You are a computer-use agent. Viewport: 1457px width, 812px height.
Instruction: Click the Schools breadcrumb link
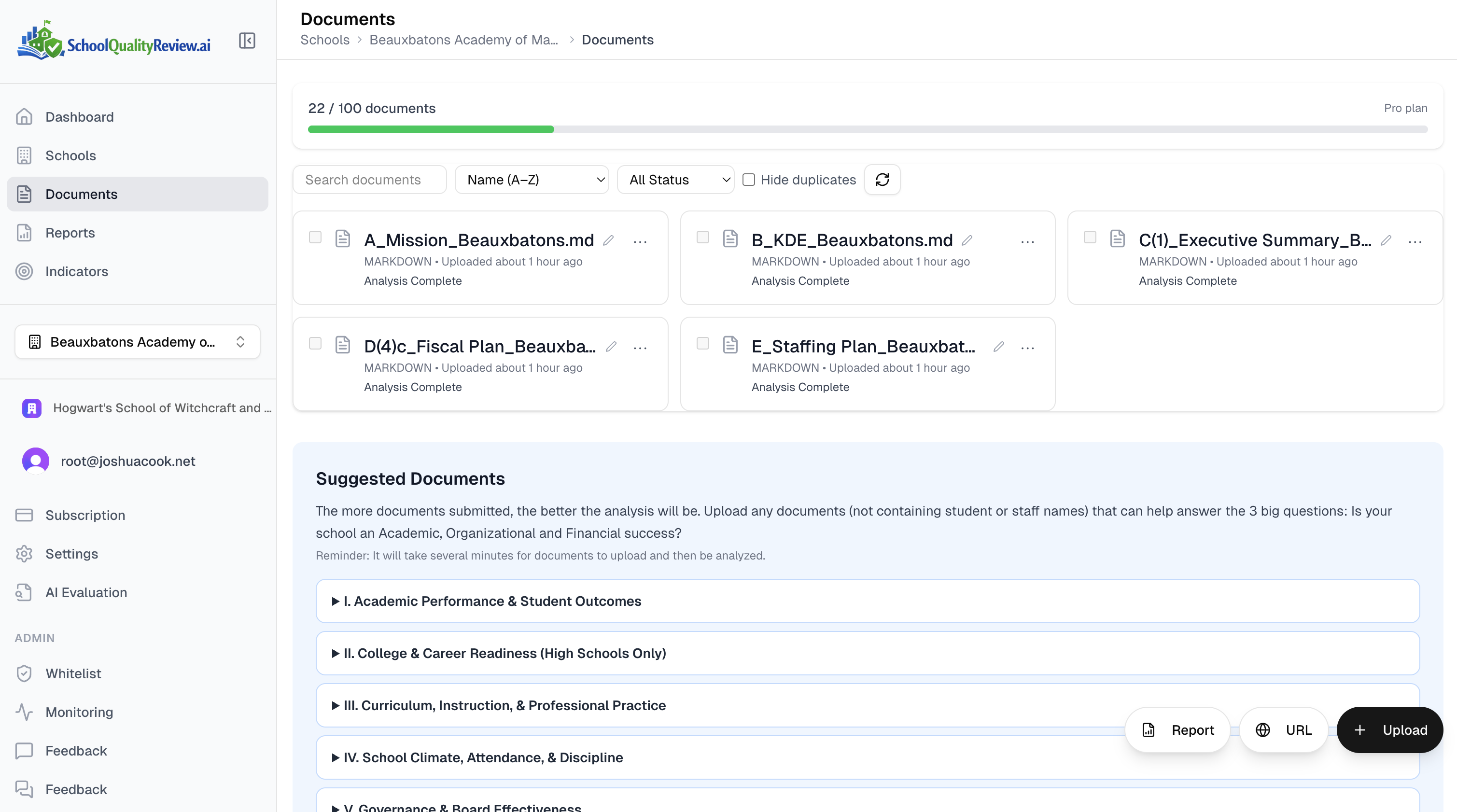coord(324,40)
